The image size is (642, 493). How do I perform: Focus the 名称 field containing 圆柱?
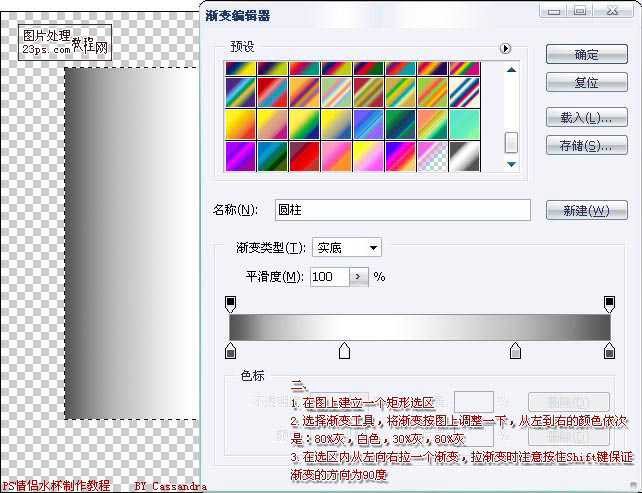tap(403, 210)
